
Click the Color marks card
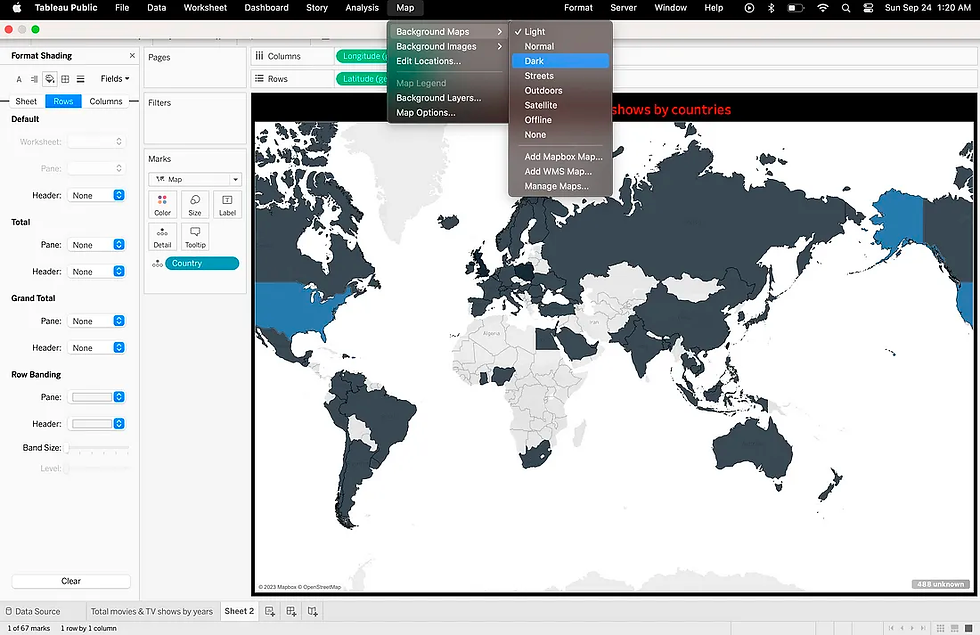(162, 205)
